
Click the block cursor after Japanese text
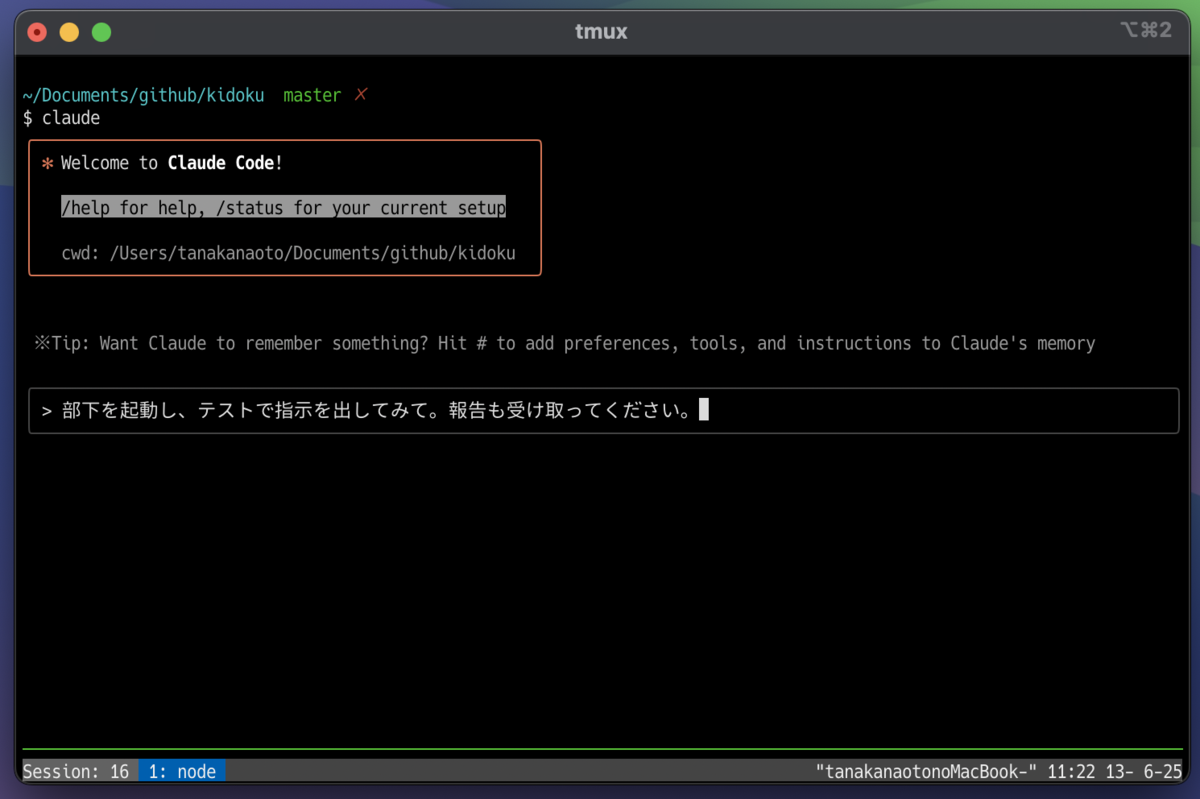[704, 410]
